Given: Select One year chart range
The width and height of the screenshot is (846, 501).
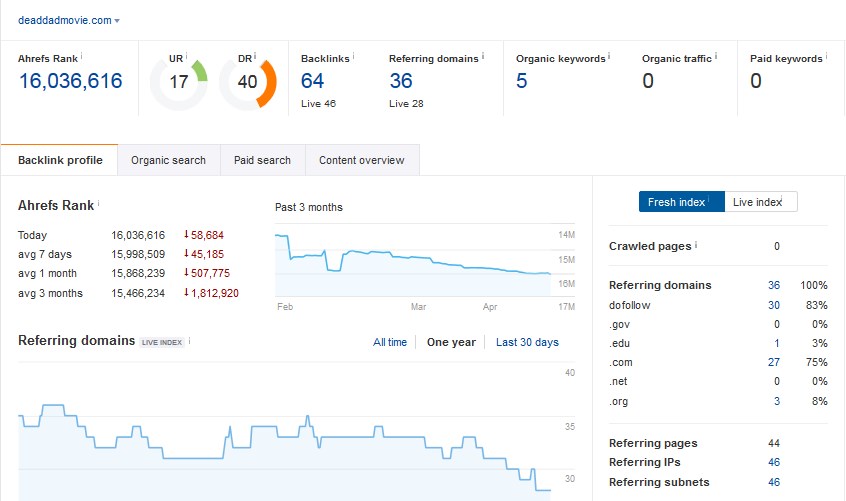Looking at the screenshot, I should [x=451, y=342].
